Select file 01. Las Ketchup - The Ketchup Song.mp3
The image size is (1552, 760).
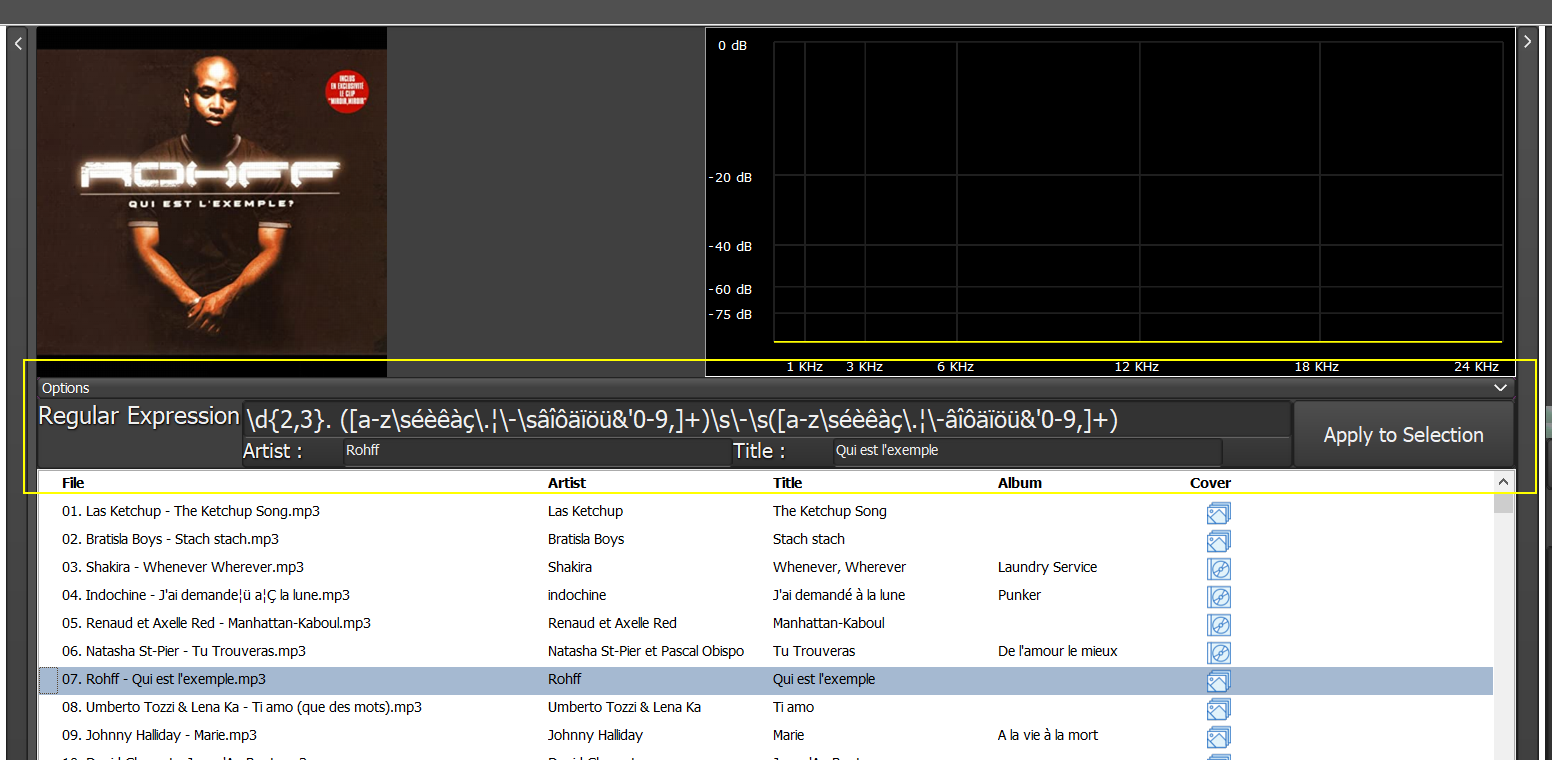click(191, 511)
